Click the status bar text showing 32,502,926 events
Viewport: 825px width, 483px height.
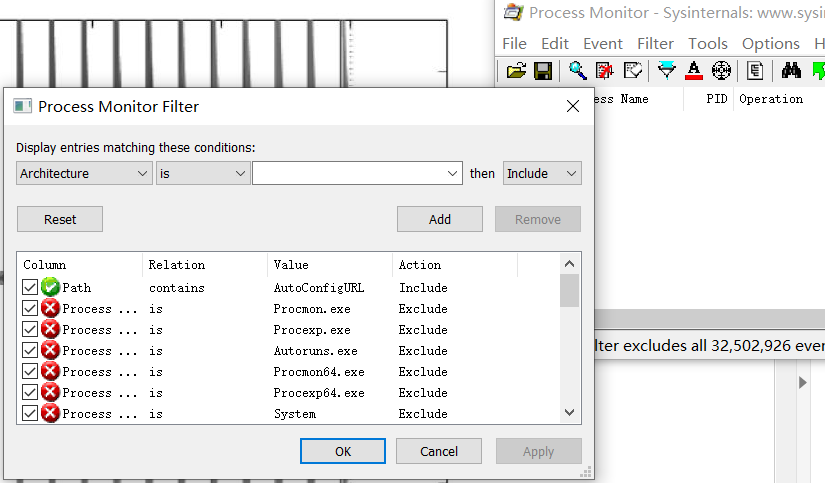tap(710, 346)
